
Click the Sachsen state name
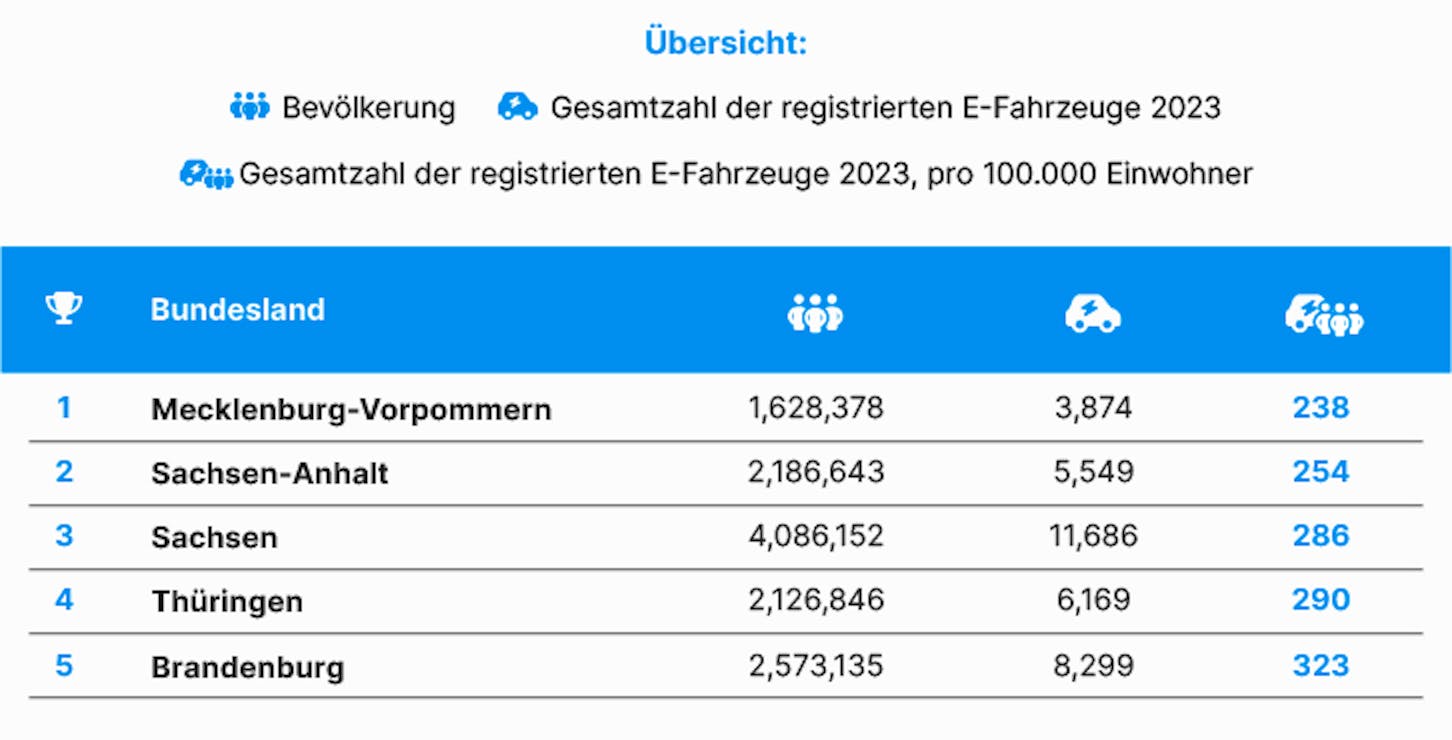[214, 537]
